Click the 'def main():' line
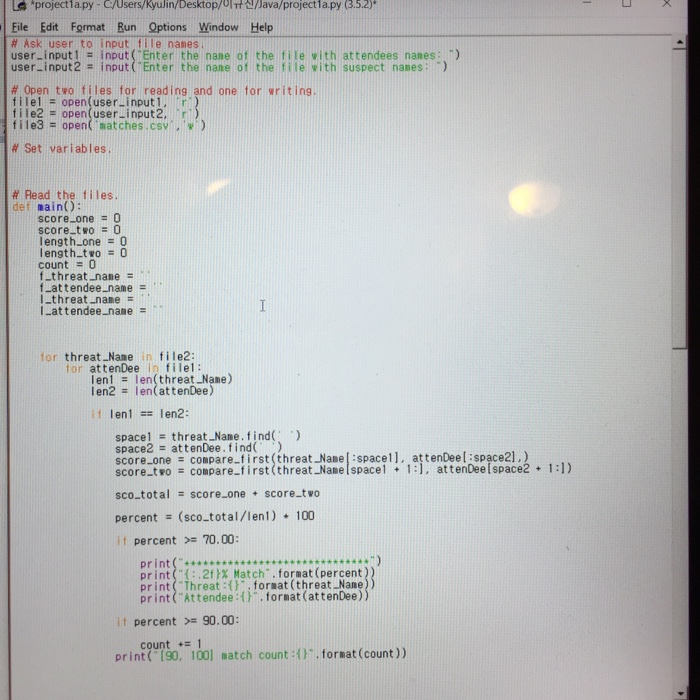Screen dimensions: 700x700 [x=47, y=207]
